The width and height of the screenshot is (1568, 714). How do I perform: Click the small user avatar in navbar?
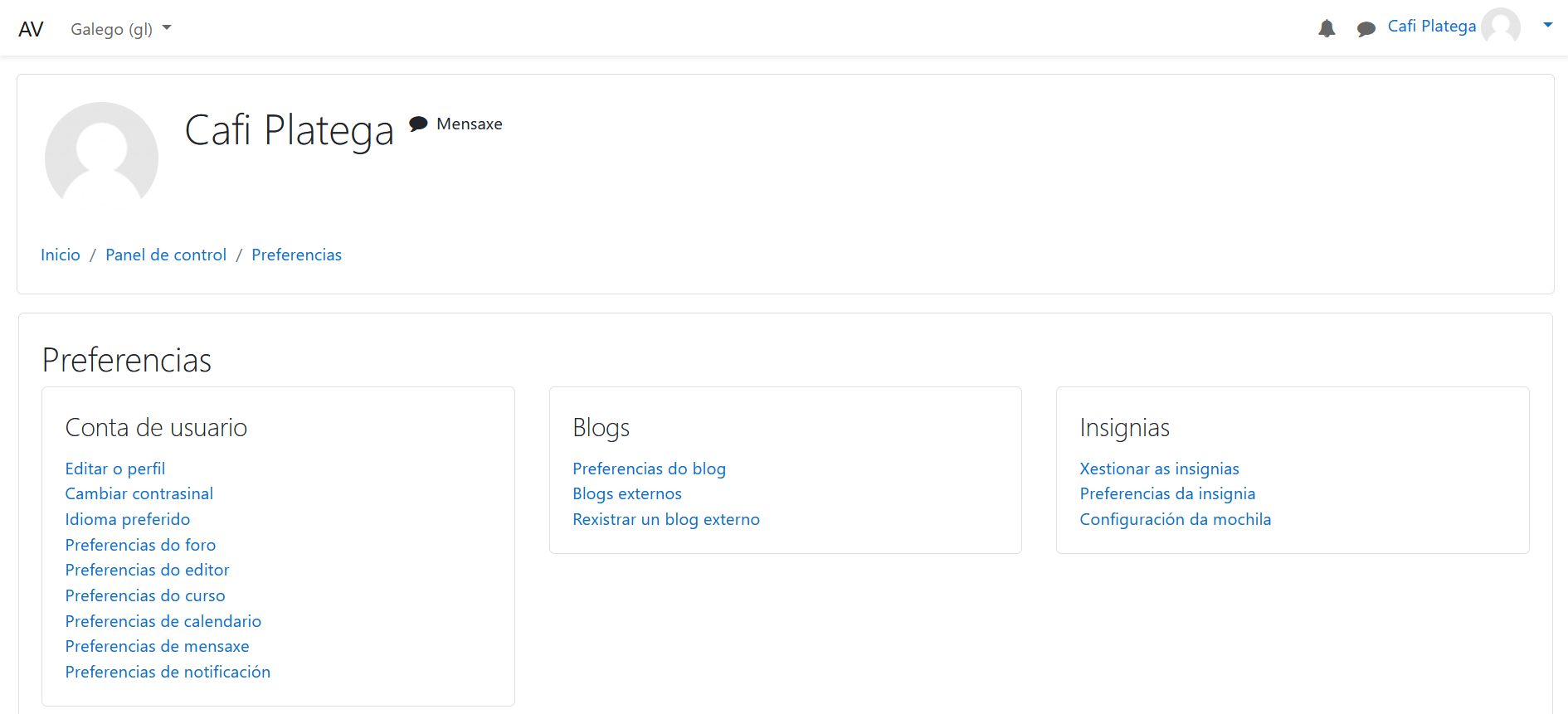1501,27
